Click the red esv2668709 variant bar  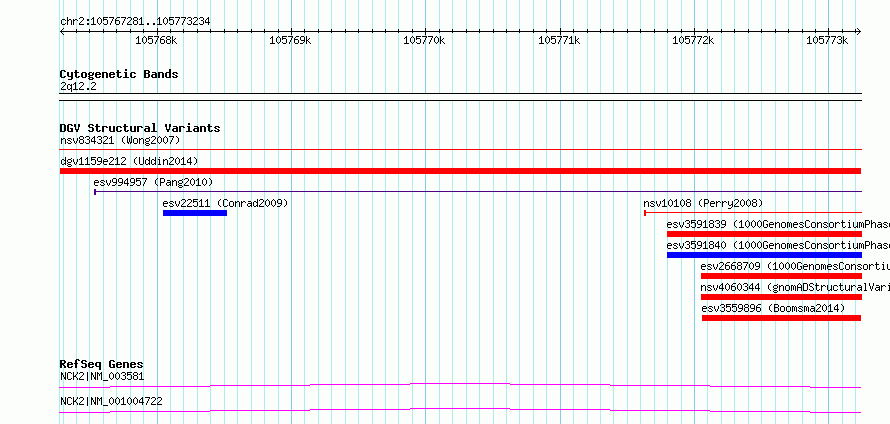[x=781, y=276]
